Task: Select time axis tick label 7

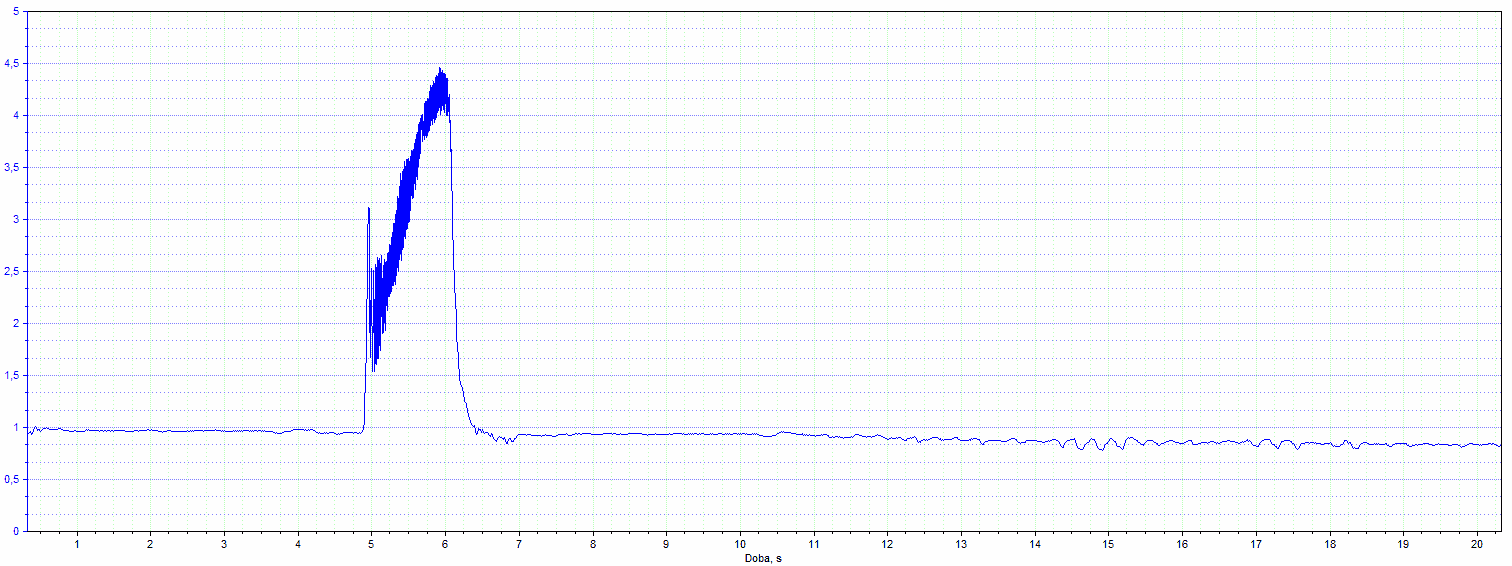Action: tap(519, 545)
